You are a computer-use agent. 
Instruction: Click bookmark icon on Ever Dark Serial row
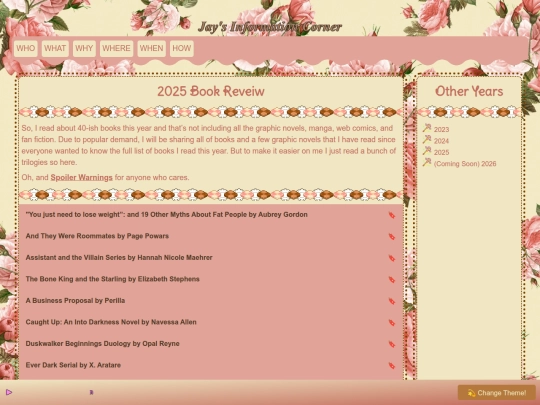tap(392, 366)
